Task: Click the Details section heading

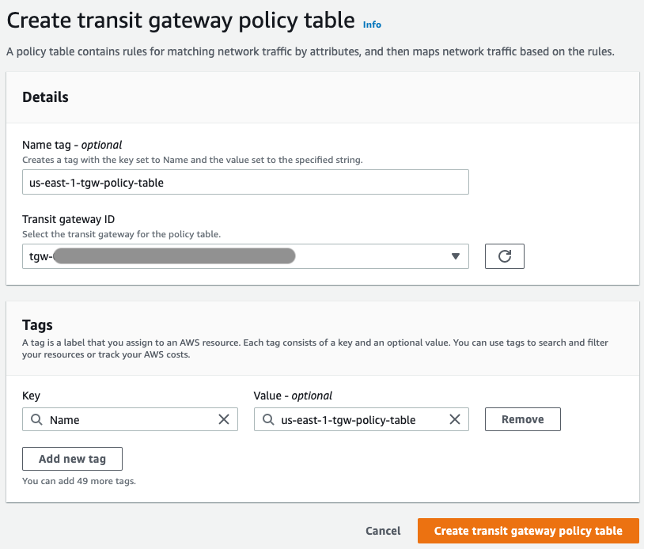Action: [x=45, y=97]
